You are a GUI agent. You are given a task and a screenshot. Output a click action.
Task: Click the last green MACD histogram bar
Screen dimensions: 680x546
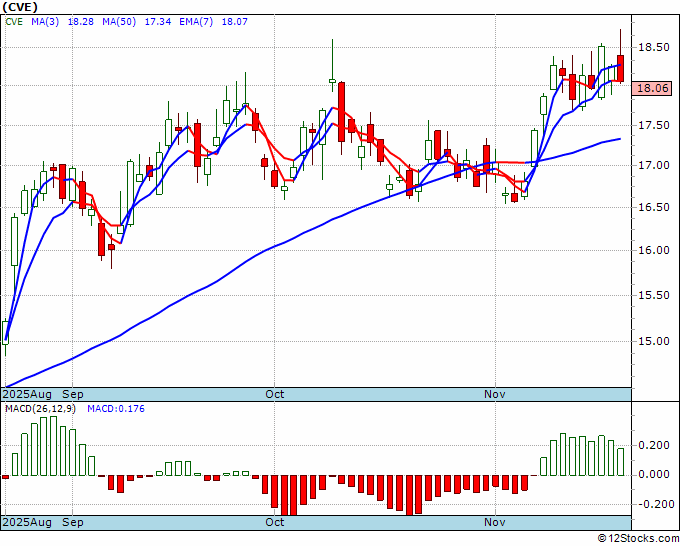coord(621,462)
